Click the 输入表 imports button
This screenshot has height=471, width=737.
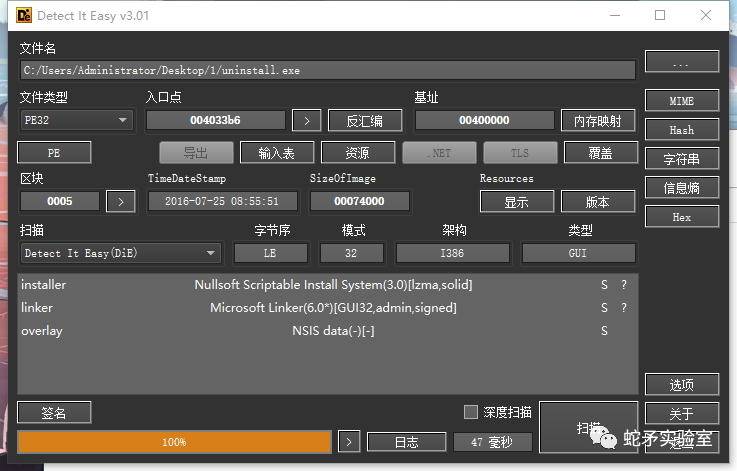pyautogui.click(x=276, y=153)
